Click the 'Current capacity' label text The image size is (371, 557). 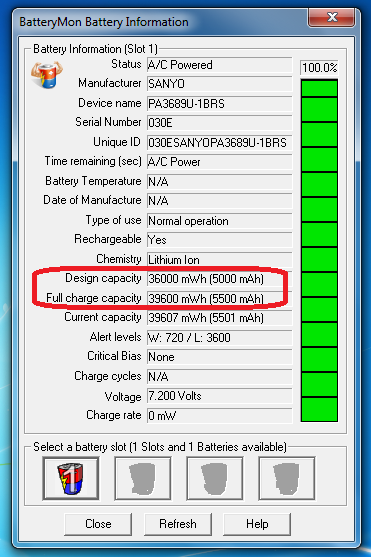103,317
